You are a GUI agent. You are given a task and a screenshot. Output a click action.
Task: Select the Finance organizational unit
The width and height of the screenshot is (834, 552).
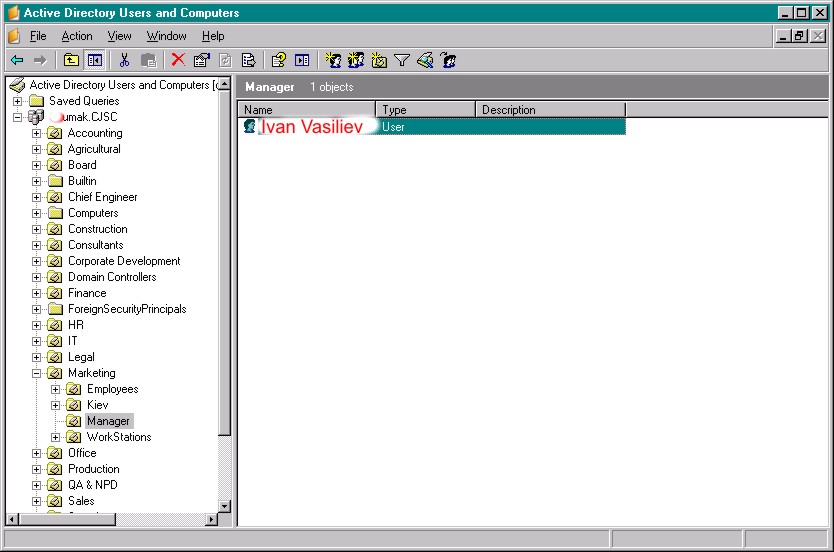point(87,293)
